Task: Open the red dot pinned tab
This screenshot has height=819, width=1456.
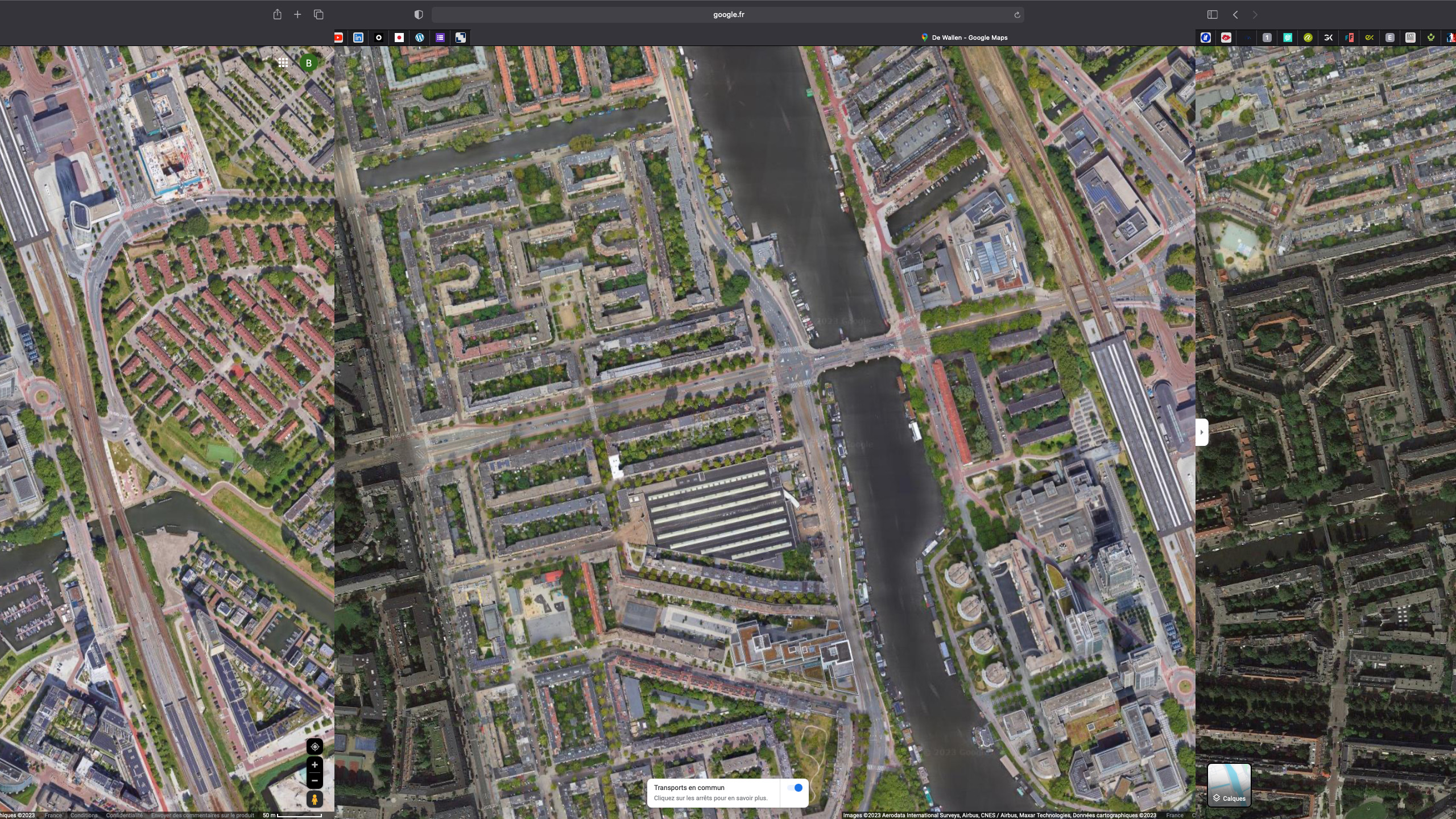Action: [399, 38]
